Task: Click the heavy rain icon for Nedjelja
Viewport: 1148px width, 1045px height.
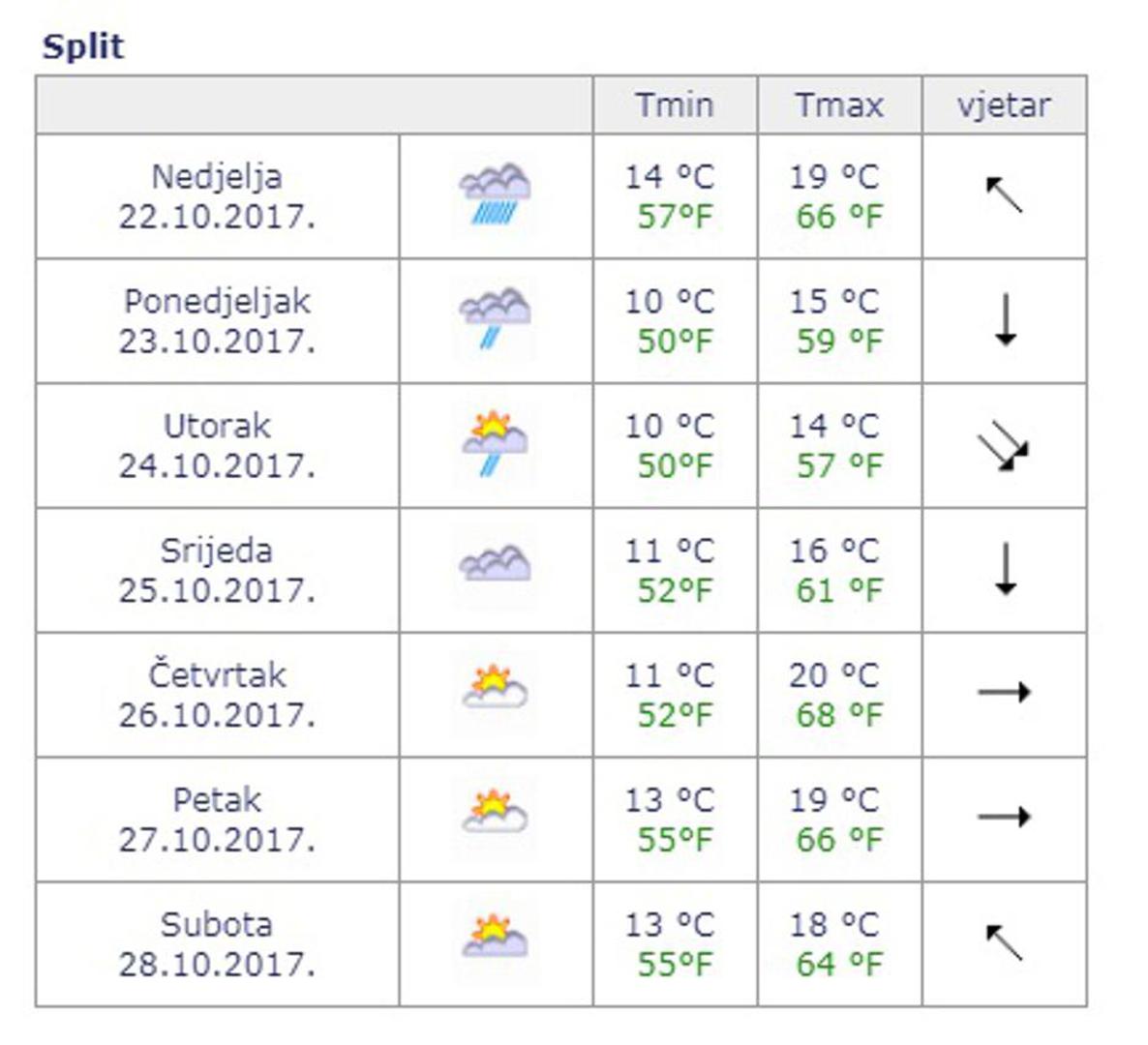Action: (x=495, y=194)
